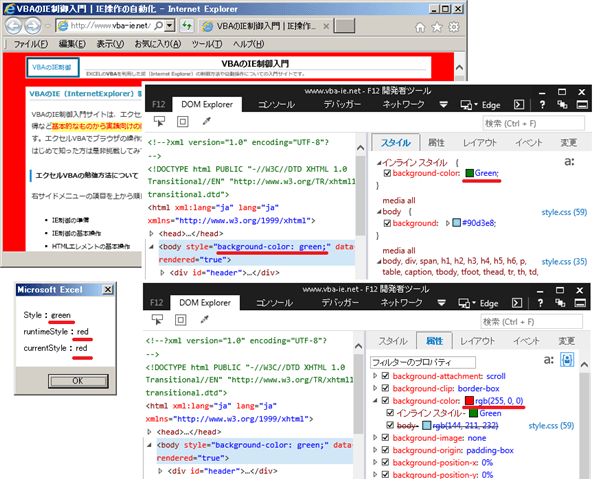Click help question mark in lower developer tools
Viewport: 600px width, 479px height.
click(540, 303)
